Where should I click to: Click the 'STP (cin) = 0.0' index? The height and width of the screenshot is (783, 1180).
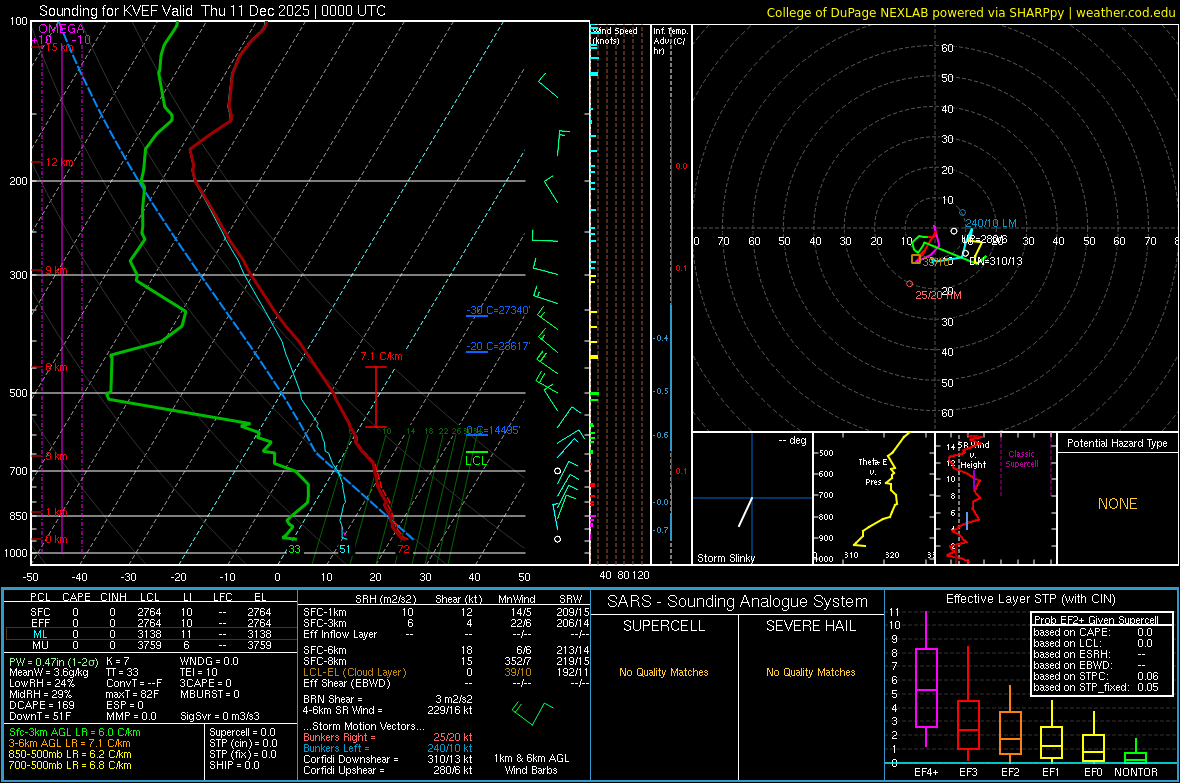[x=243, y=743]
